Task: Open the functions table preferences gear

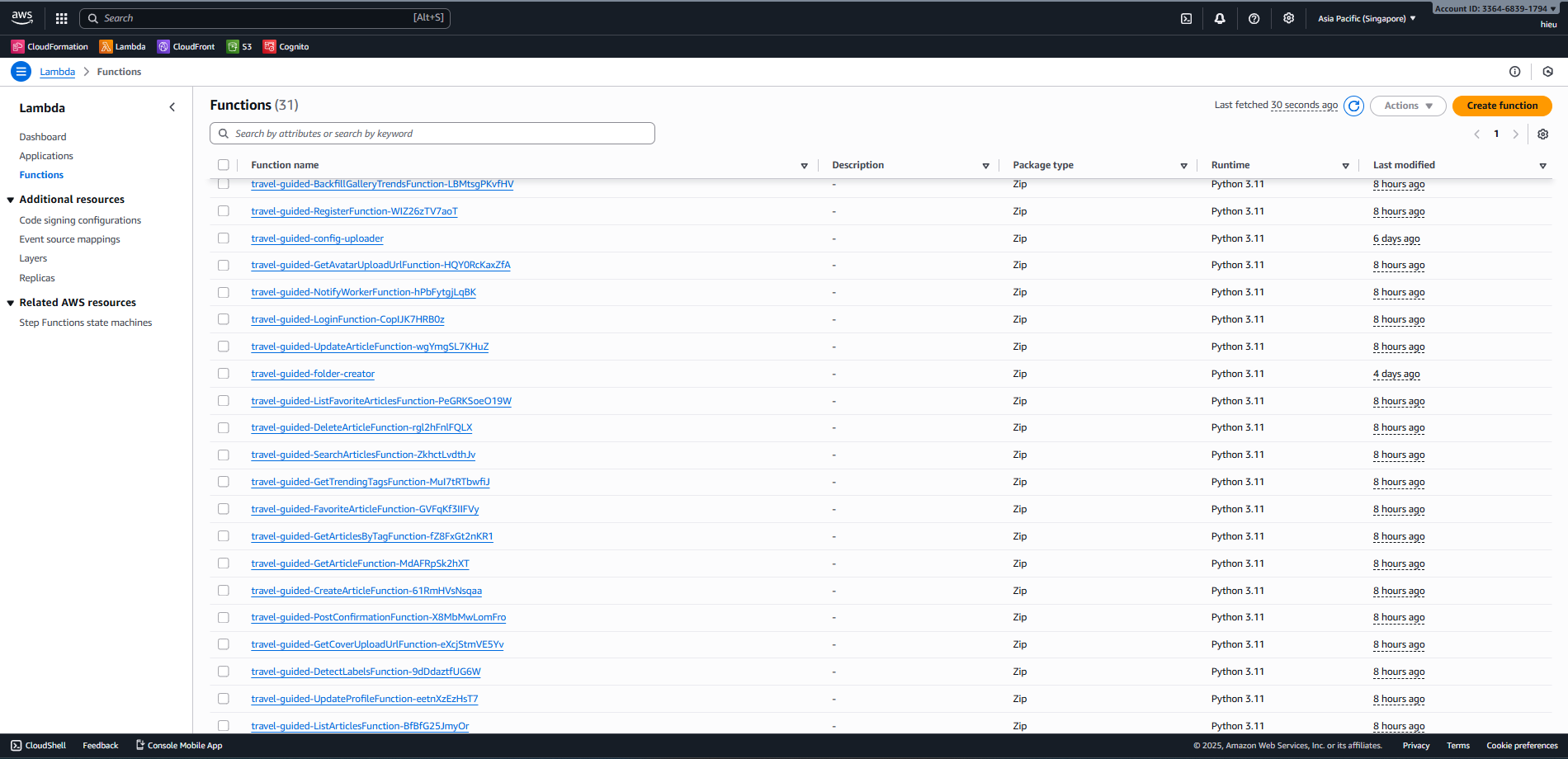Action: pos(1542,134)
